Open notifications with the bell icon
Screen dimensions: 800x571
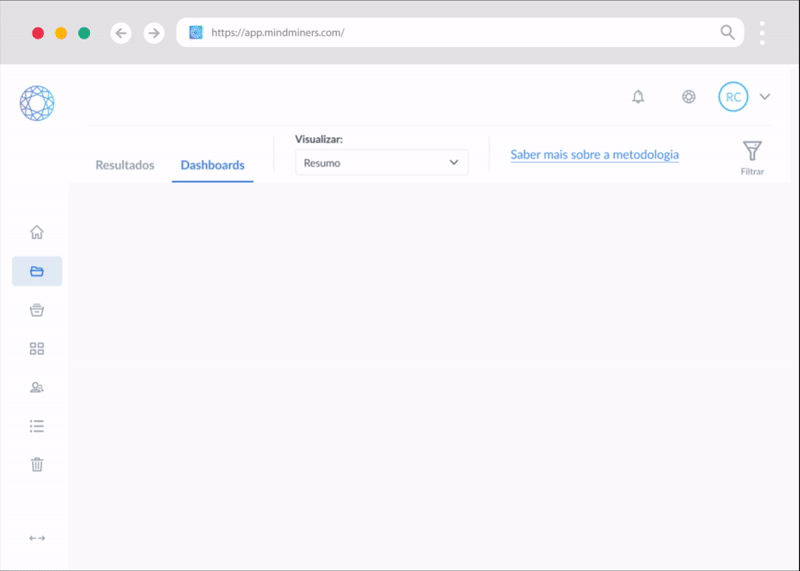[638, 96]
